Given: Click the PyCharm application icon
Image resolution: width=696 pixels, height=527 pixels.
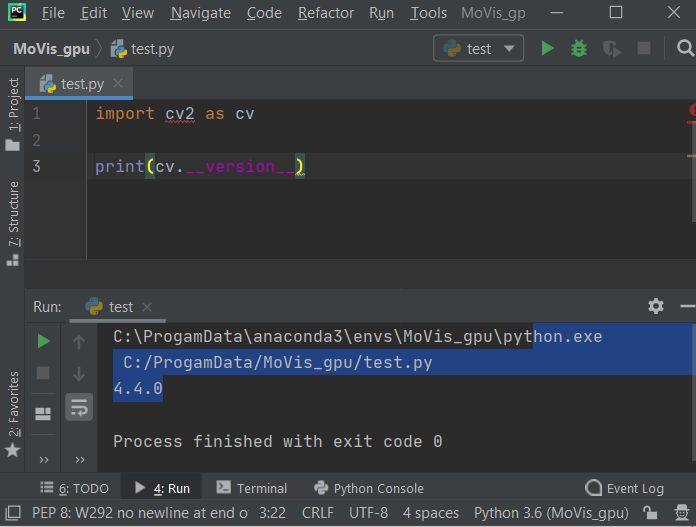Looking at the screenshot, I should 17,12.
